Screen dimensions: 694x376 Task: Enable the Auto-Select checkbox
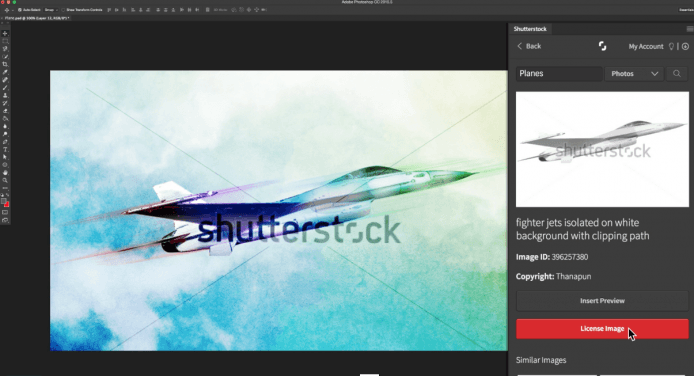(19, 10)
